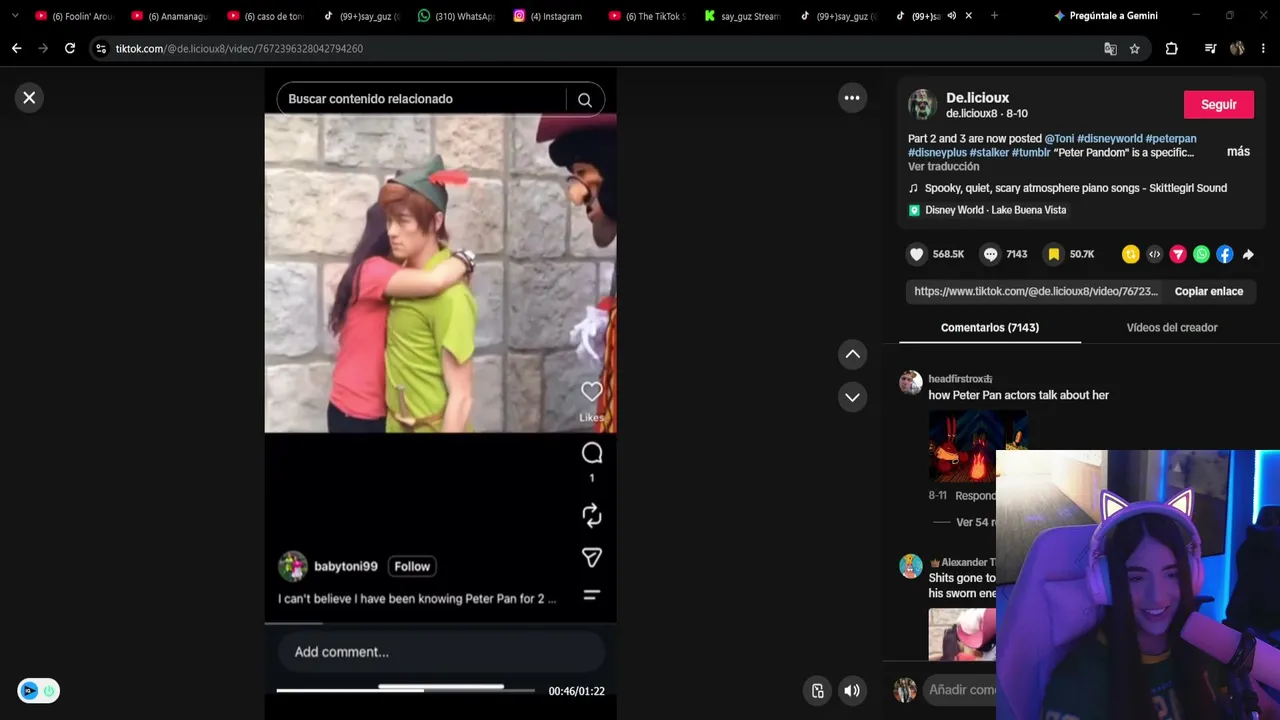This screenshot has height=720, width=1280.
Task: Send to friends via red icon
Action: [1178, 254]
